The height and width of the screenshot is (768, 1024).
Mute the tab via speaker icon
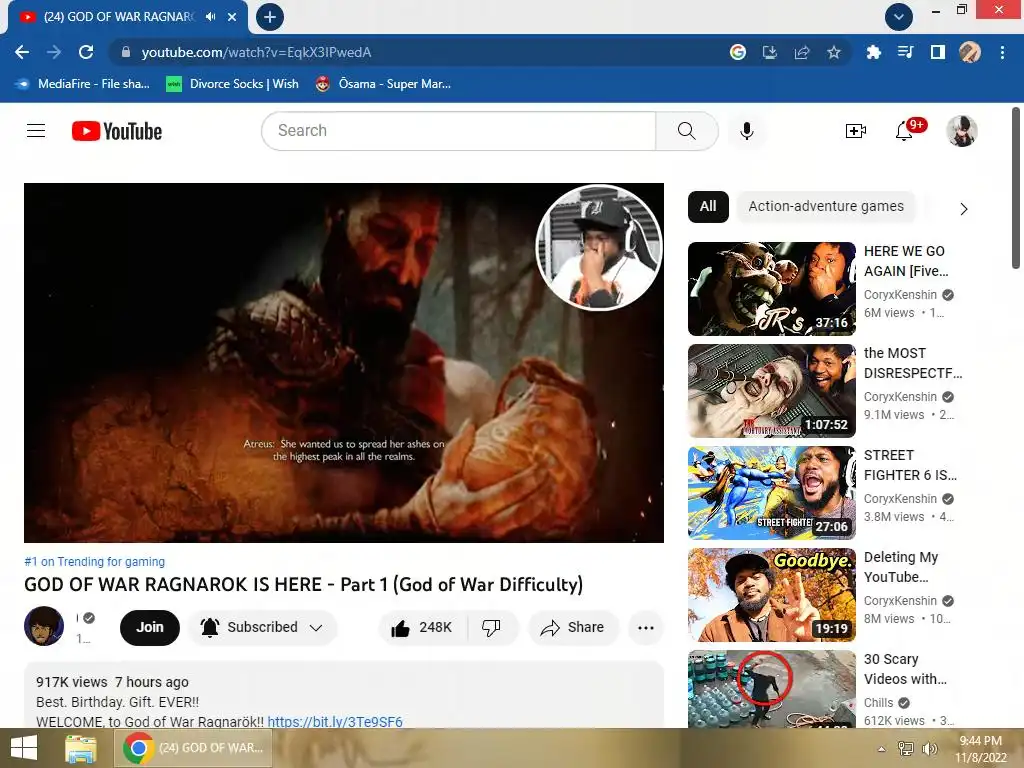pos(210,17)
